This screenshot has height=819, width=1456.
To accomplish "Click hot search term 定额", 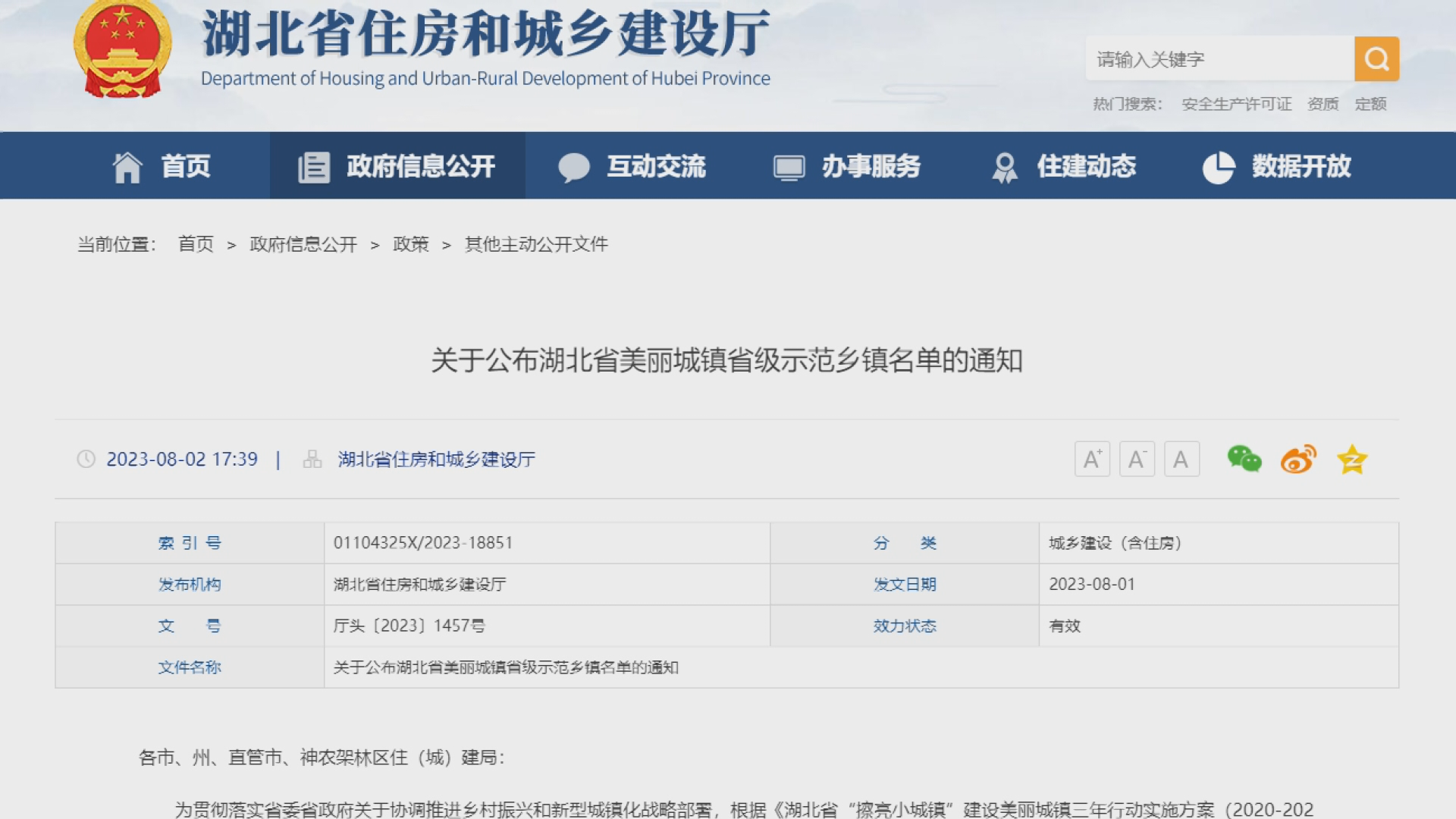I will [1370, 104].
